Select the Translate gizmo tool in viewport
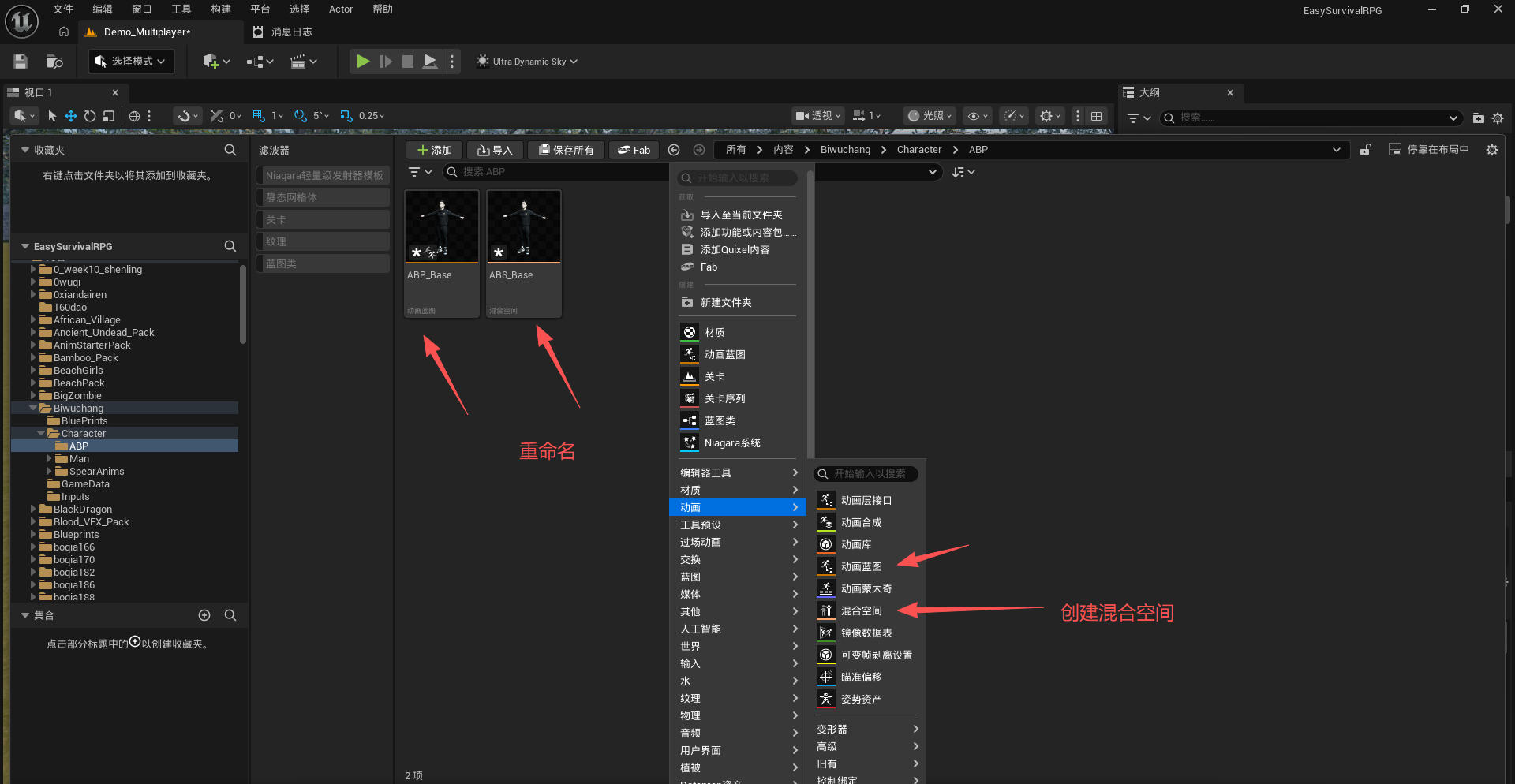The image size is (1515, 784). [x=71, y=116]
